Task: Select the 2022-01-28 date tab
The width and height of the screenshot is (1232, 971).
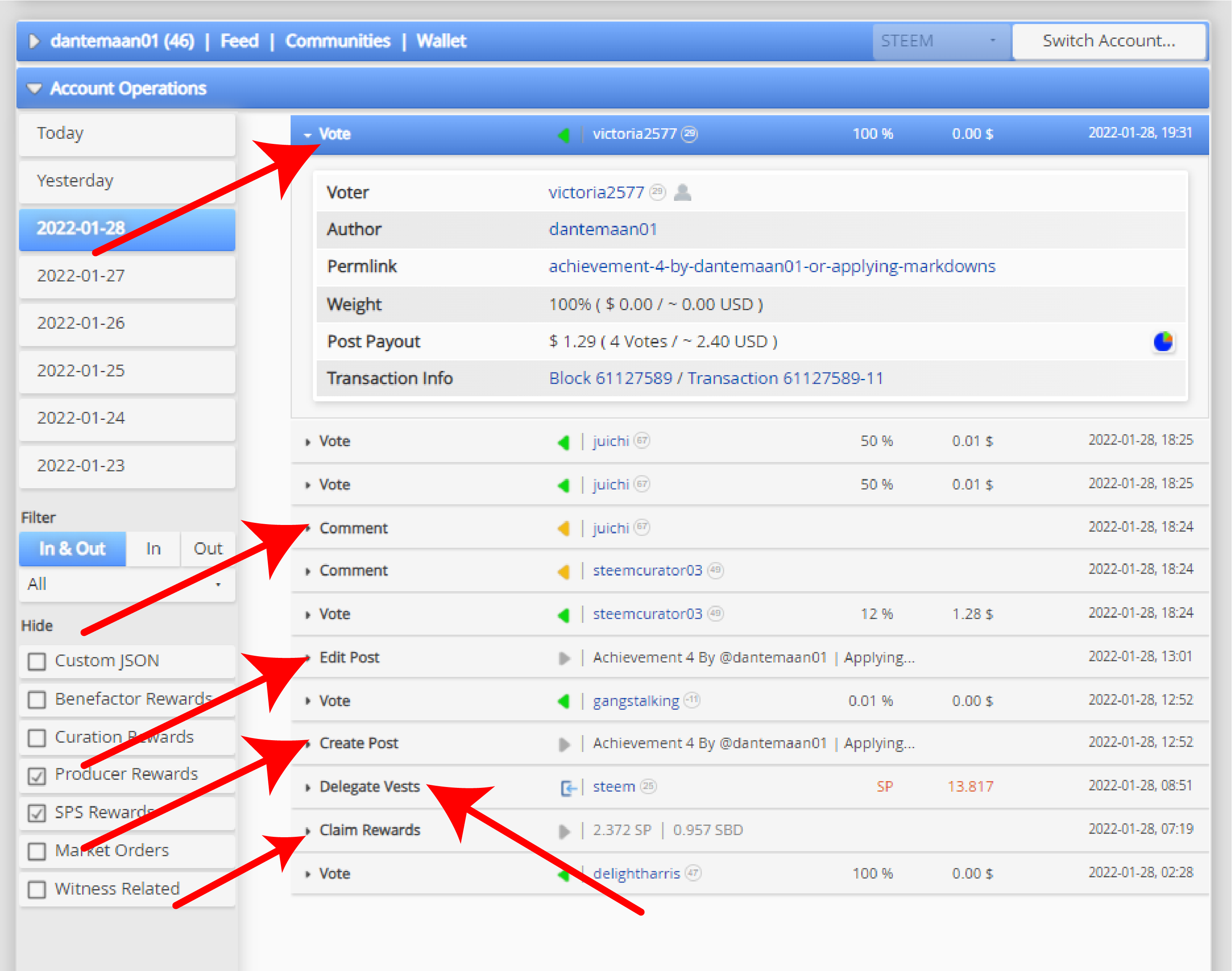Action: [127, 229]
